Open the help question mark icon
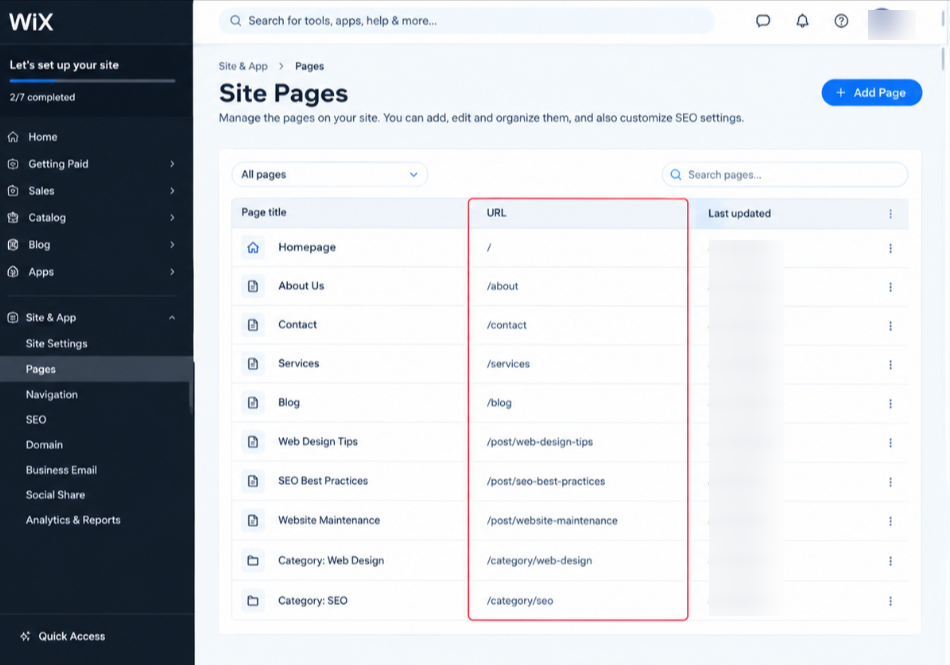This screenshot has height=665, width=950. coord(841,21)
